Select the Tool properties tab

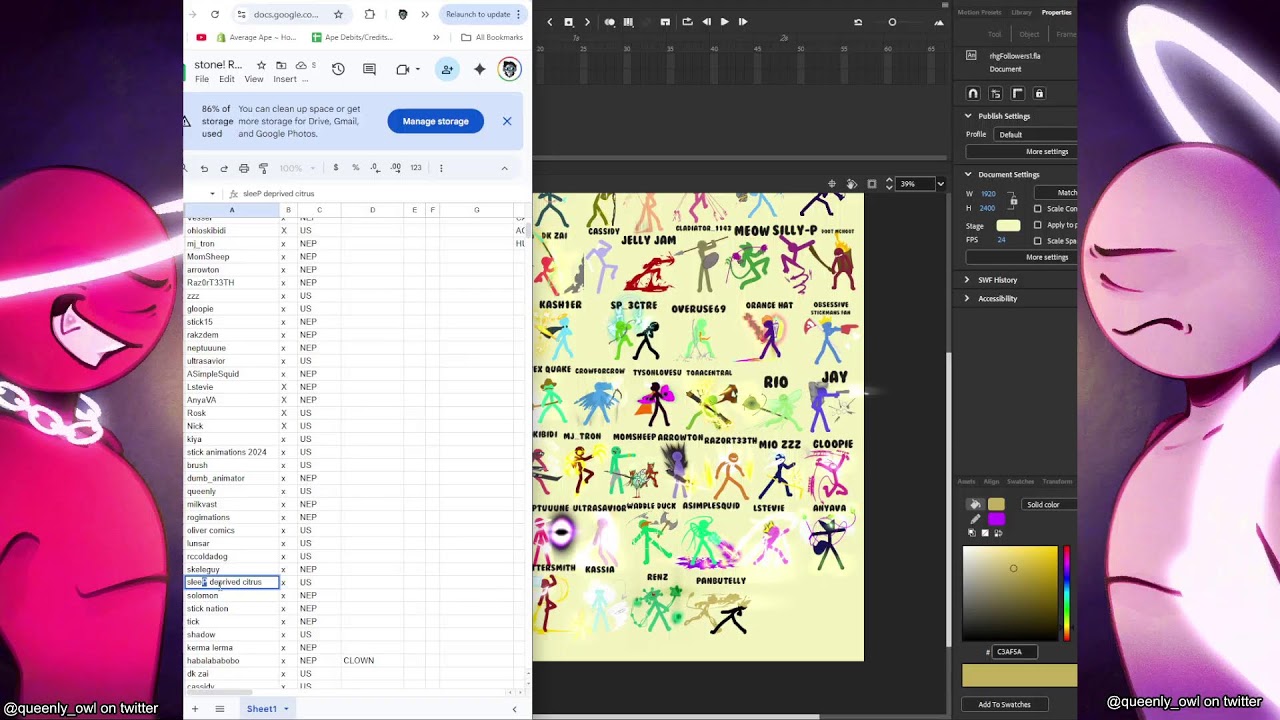994,34
